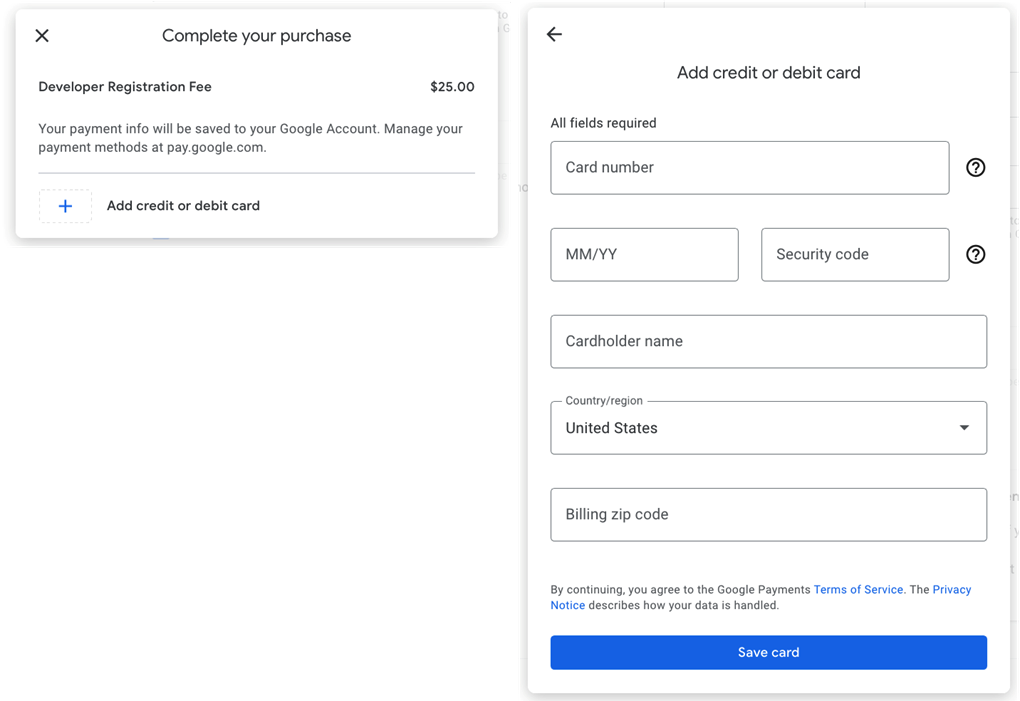This screenshot has width=1020, height=701.
Task: Click the Country/region dropdown arrow
Action: (x=964, y=428)
